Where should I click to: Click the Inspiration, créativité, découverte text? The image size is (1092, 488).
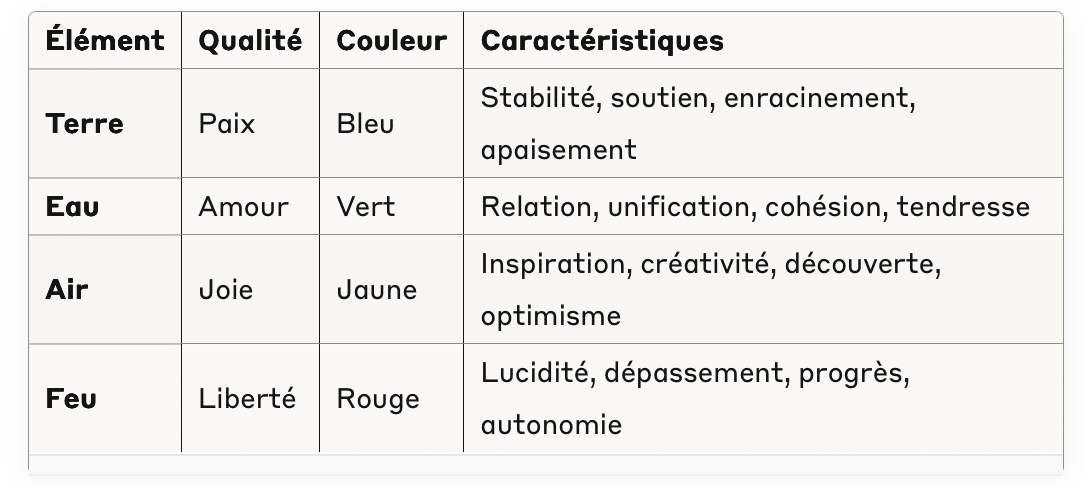tap(711, 265)
